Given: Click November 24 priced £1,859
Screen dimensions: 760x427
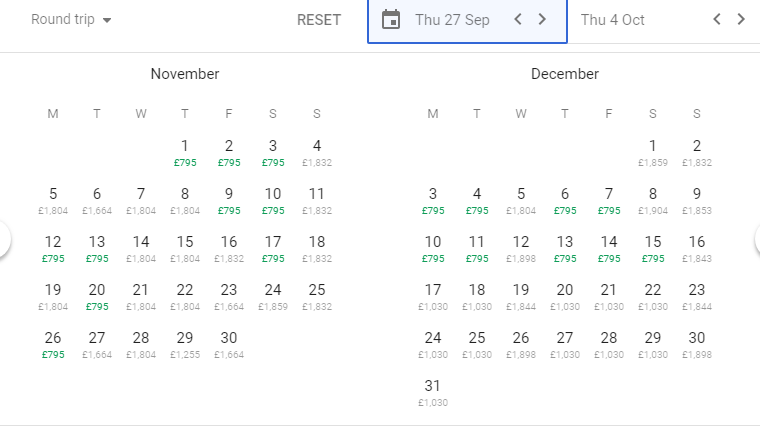Looking at the screenshot, I should pyautogui.click(x=273, y=296).
